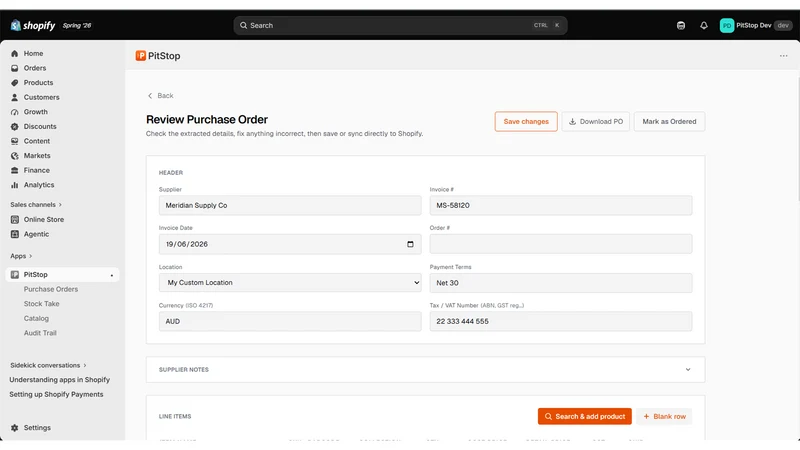Click the PitStop Dev avatar
This screenshot has height=450, width=800.
click(x=727, y=26)
